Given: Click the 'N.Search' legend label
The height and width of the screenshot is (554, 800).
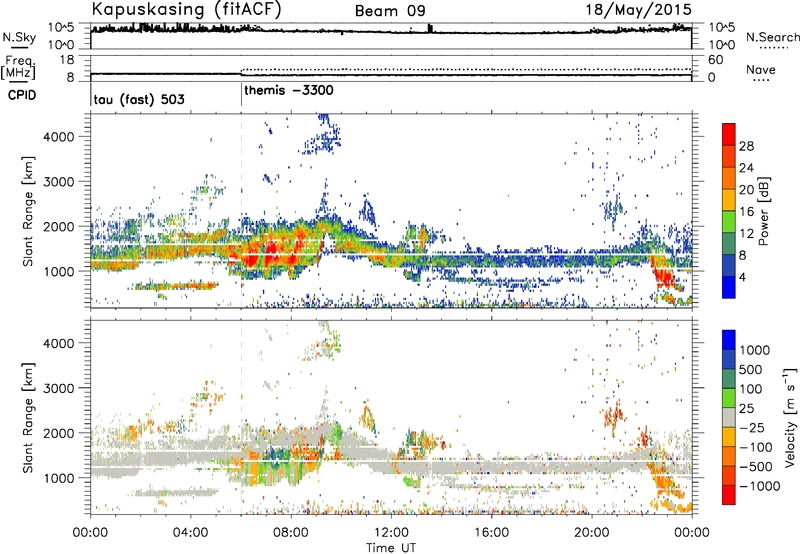Looking at the screenshot, I should (772, 37).
